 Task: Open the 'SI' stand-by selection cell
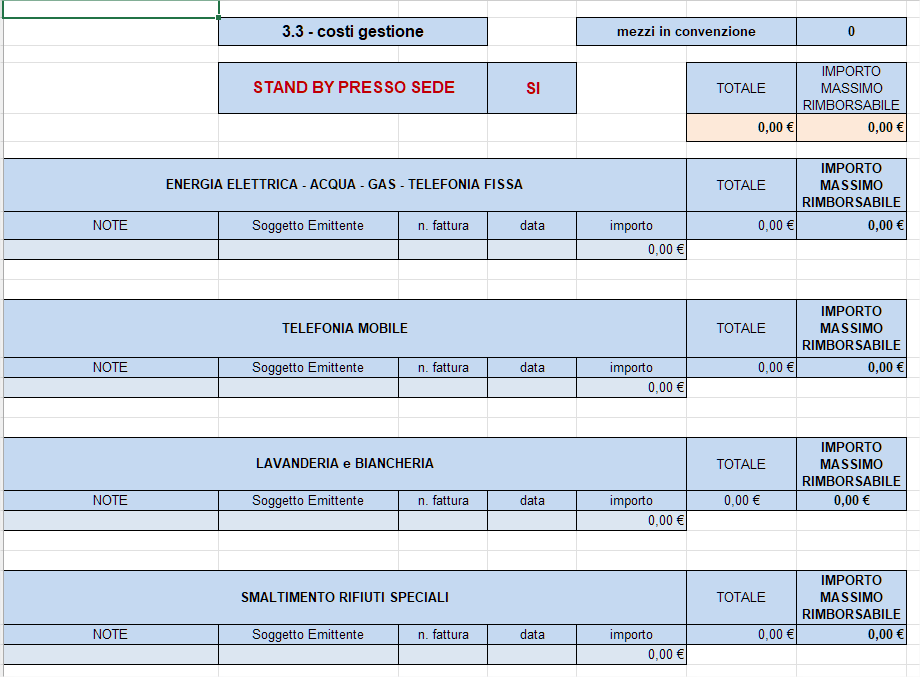[532, 88]
